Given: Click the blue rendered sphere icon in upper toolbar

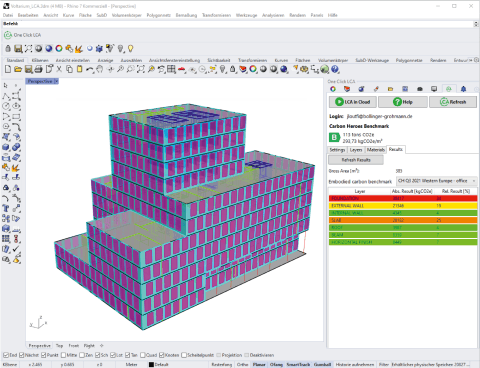Looking at the screenshot, I should tap(49, 49).
